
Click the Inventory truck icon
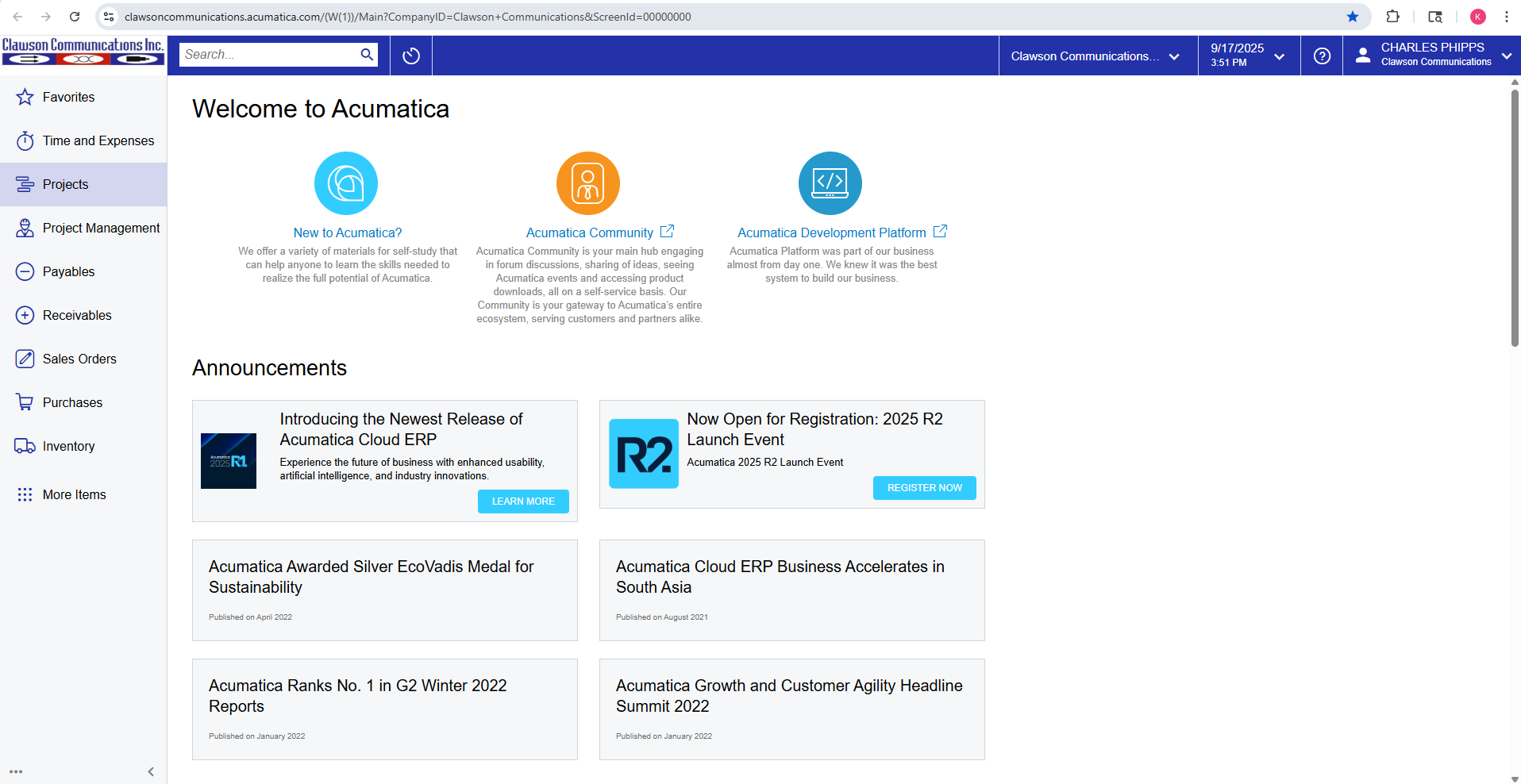pyautogui.click(x=25, y=446)
